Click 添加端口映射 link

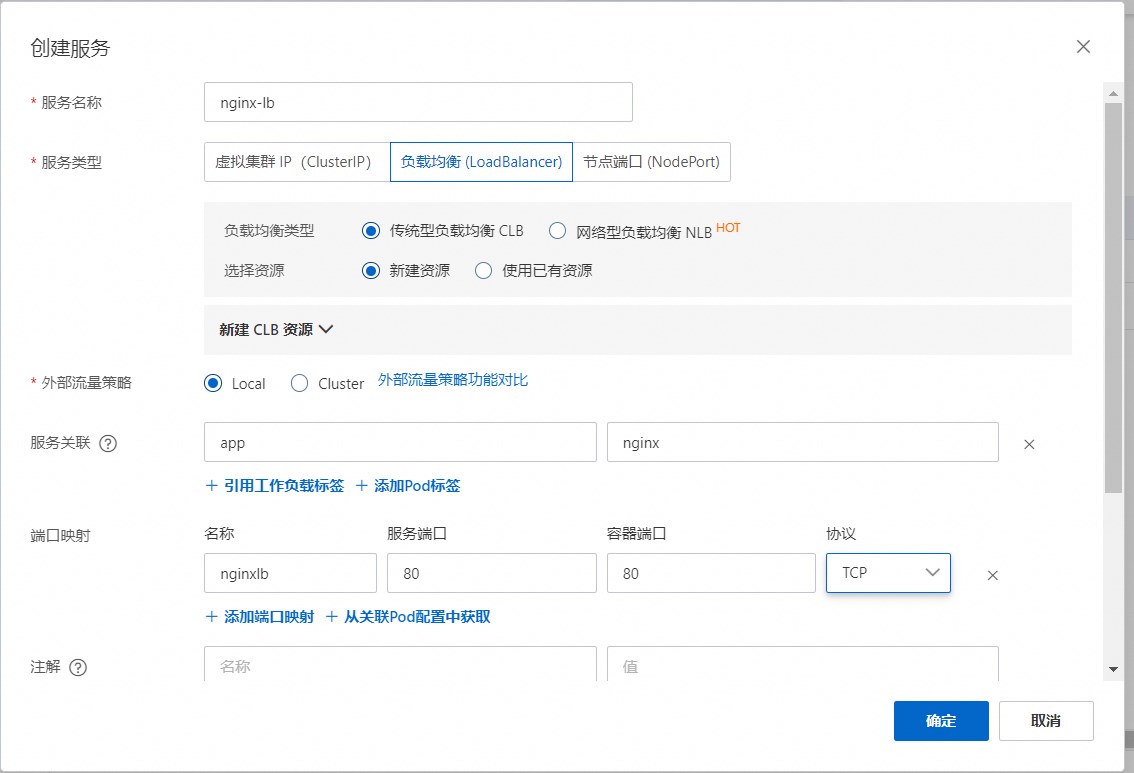pos(260,617)
